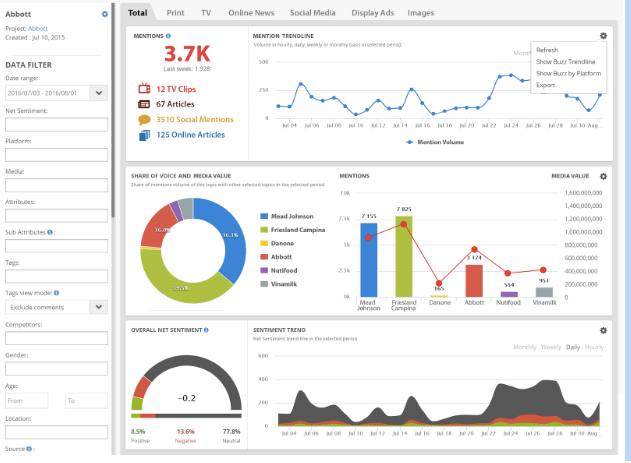Click the TV Clips television icon
Viewport: 631px width, 463px height.
click(144, 88)
